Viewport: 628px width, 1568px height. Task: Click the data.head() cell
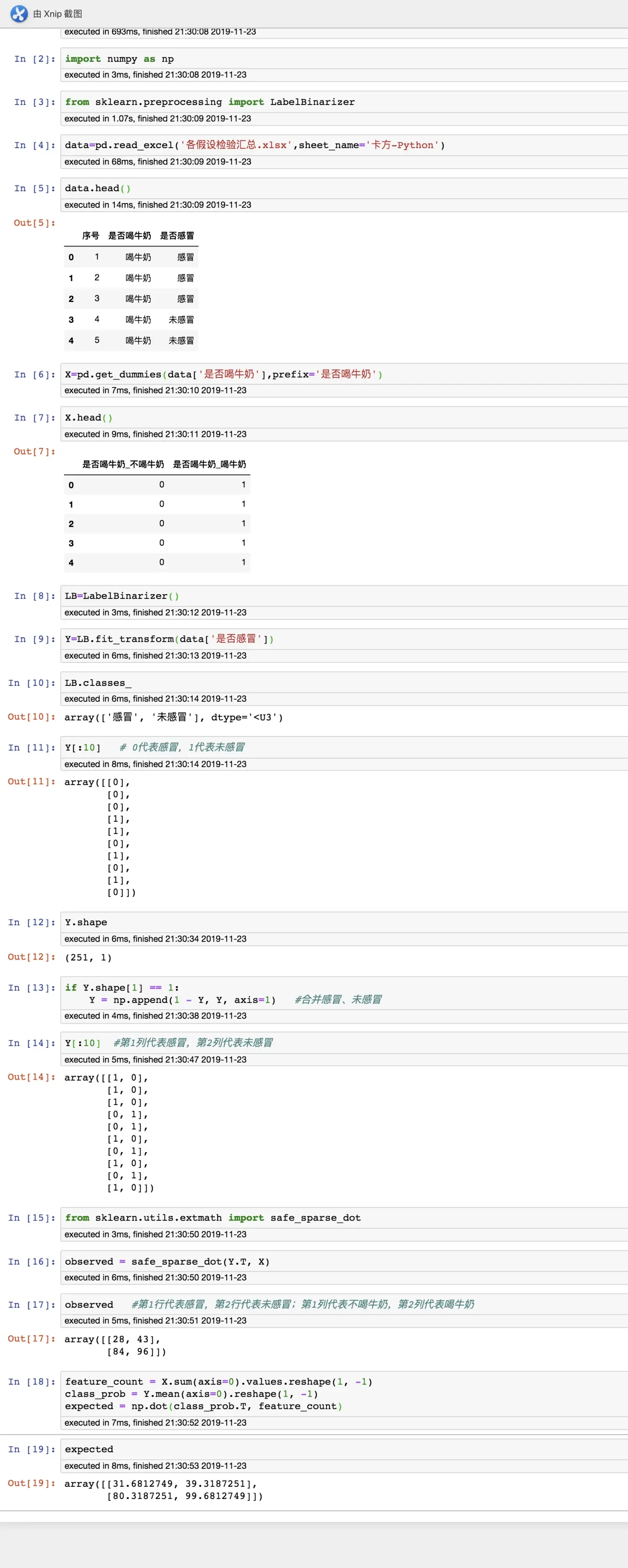(344, 189)
